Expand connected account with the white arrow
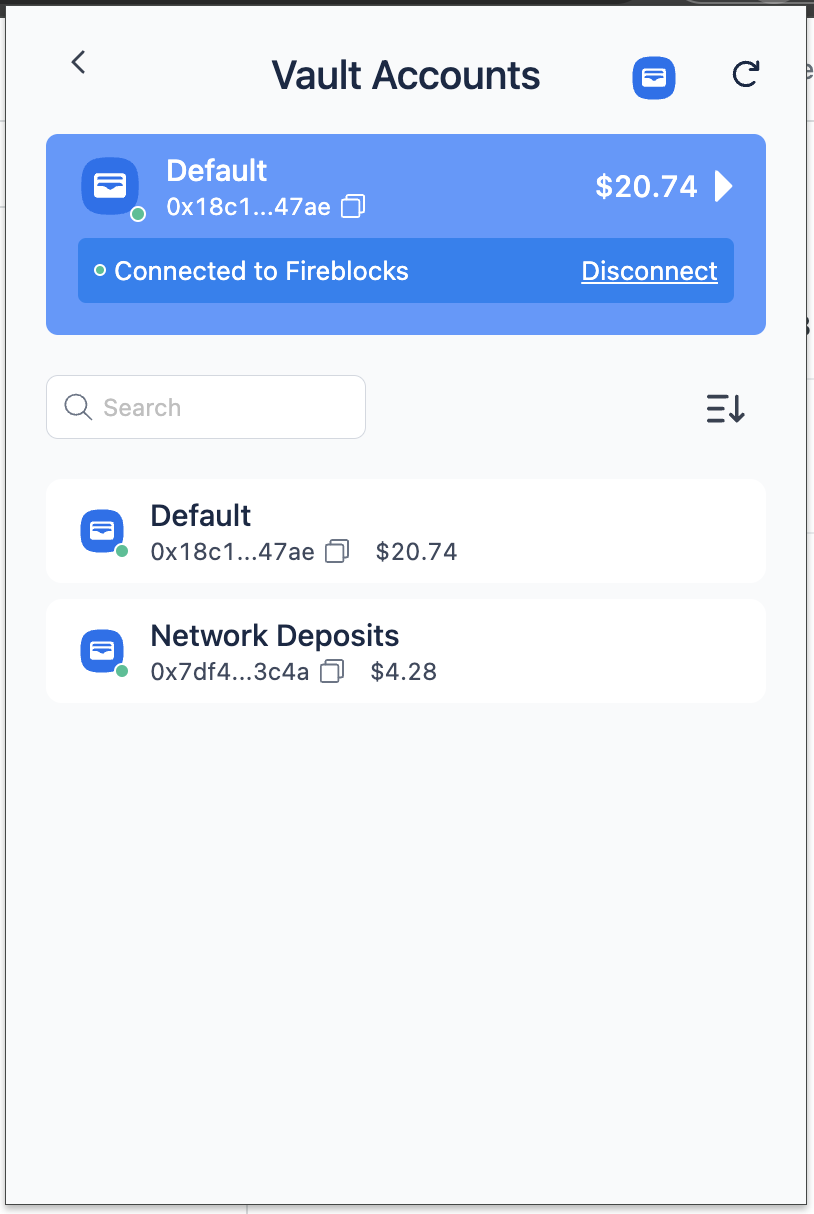Screen dimensions: 814x1214 724,186
